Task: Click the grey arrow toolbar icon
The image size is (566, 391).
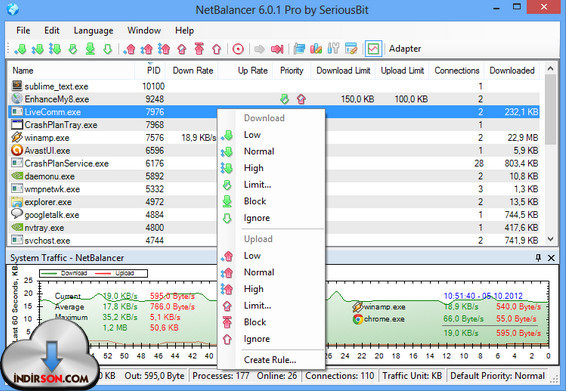Action: 259,49
